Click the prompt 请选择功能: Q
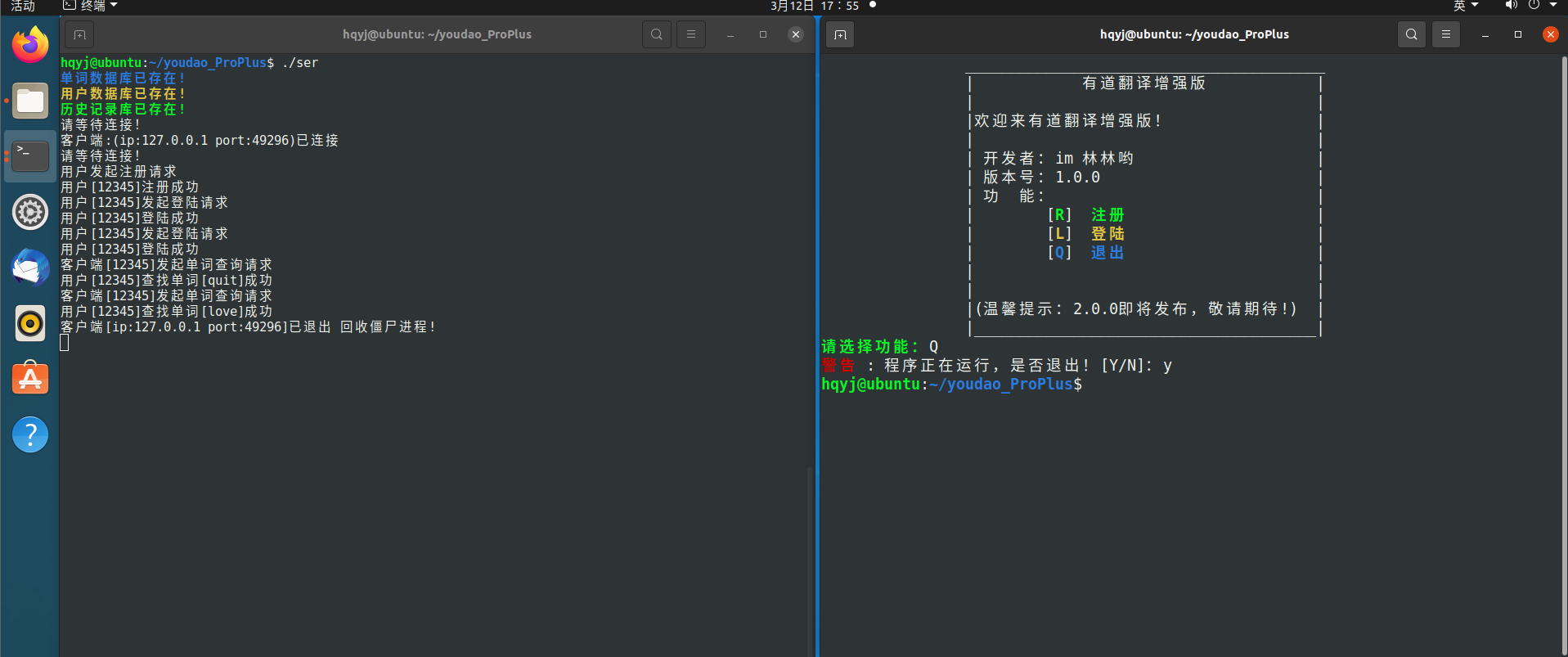1568x657 pixels. tap(880, 346)
